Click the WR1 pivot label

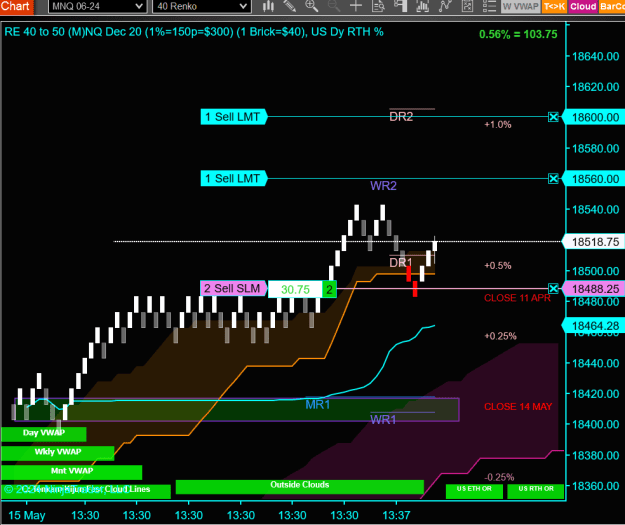pyautogui.click(x=383, y=420)
